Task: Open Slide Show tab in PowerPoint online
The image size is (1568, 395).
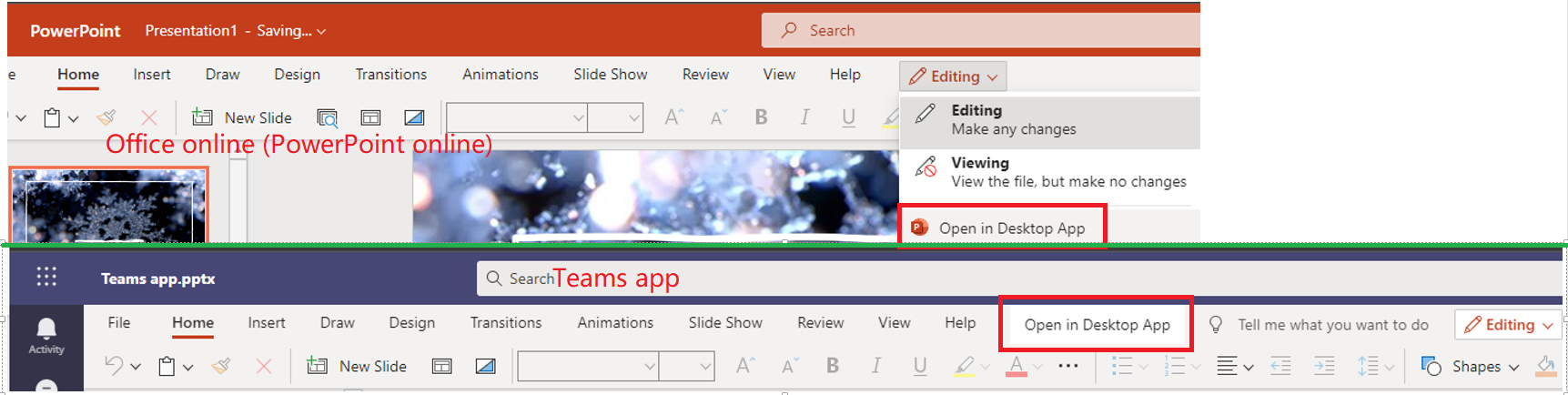Action: (x=611, y=75)
